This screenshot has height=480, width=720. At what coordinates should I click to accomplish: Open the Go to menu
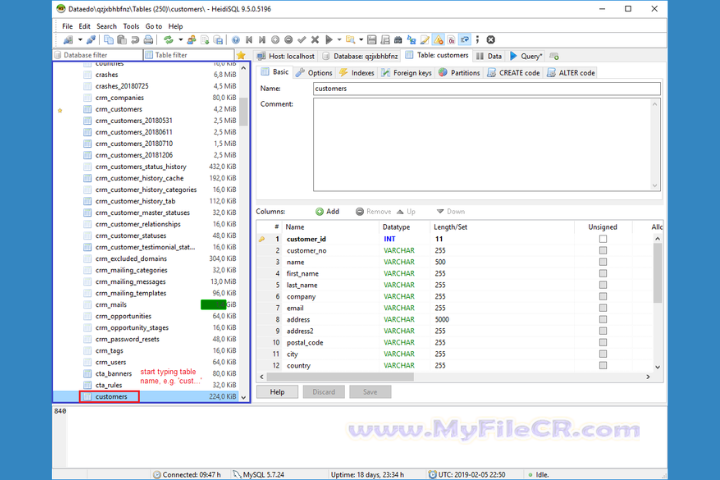(x=154, y=26)
